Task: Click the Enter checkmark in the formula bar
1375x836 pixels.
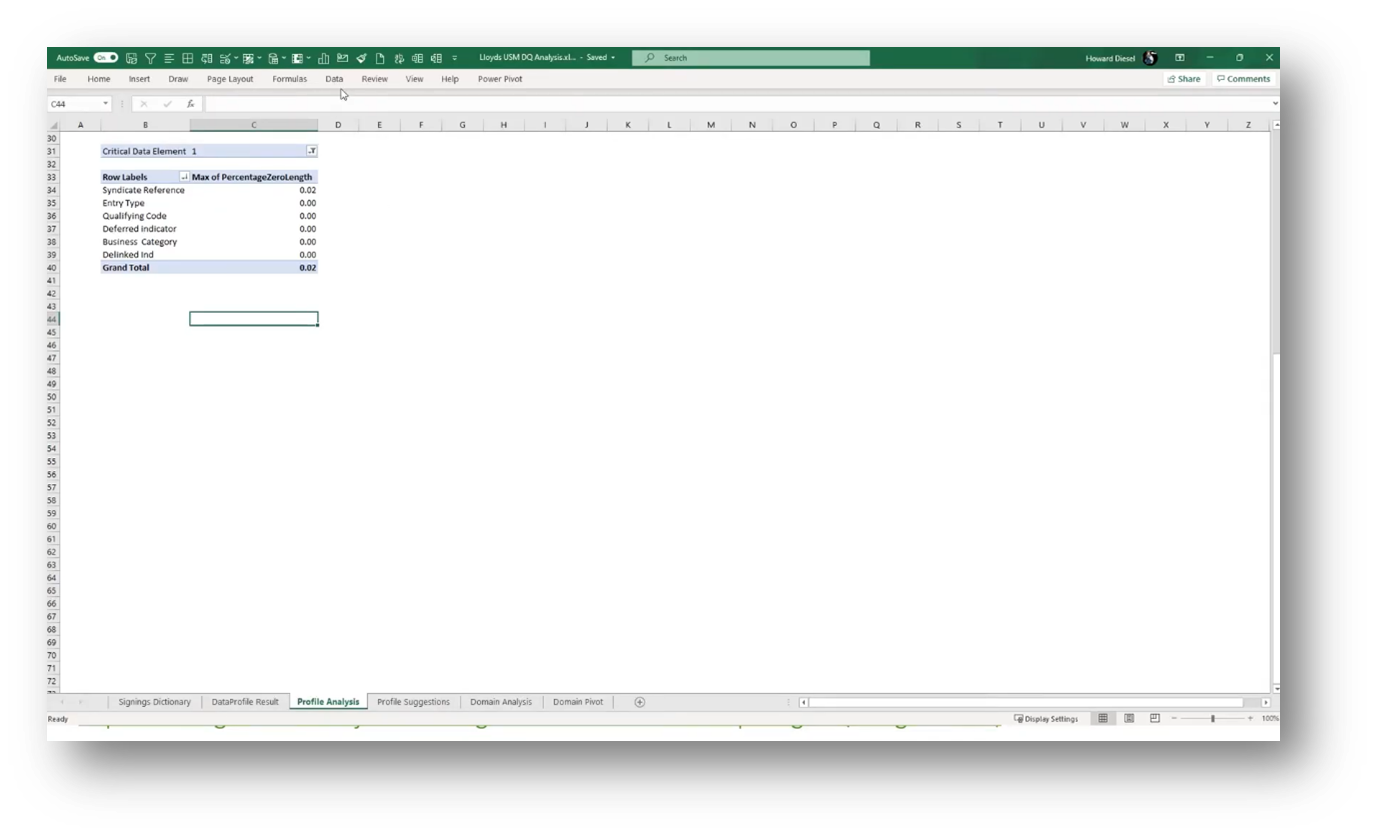Action: [167, 104]
